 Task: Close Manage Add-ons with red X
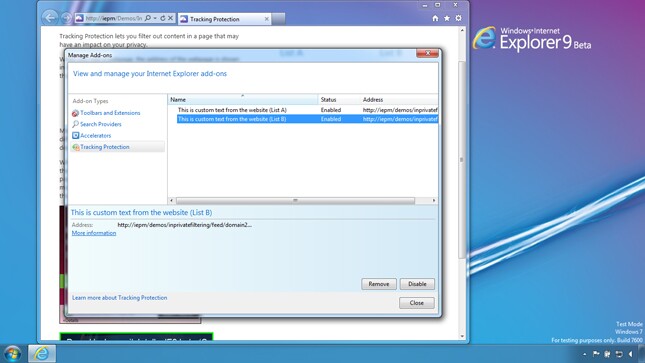tap(427, 53)
